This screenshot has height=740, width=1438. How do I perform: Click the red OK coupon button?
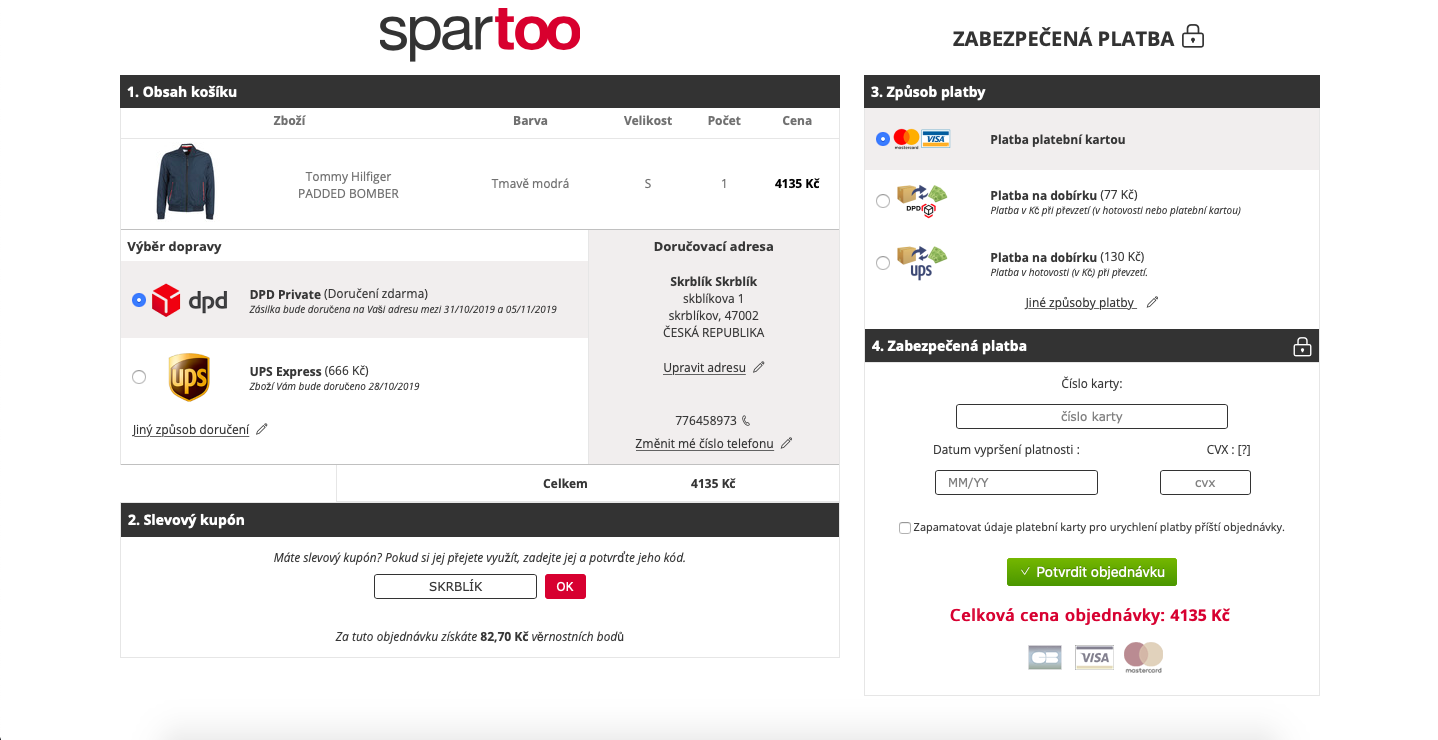coord(565,587)
